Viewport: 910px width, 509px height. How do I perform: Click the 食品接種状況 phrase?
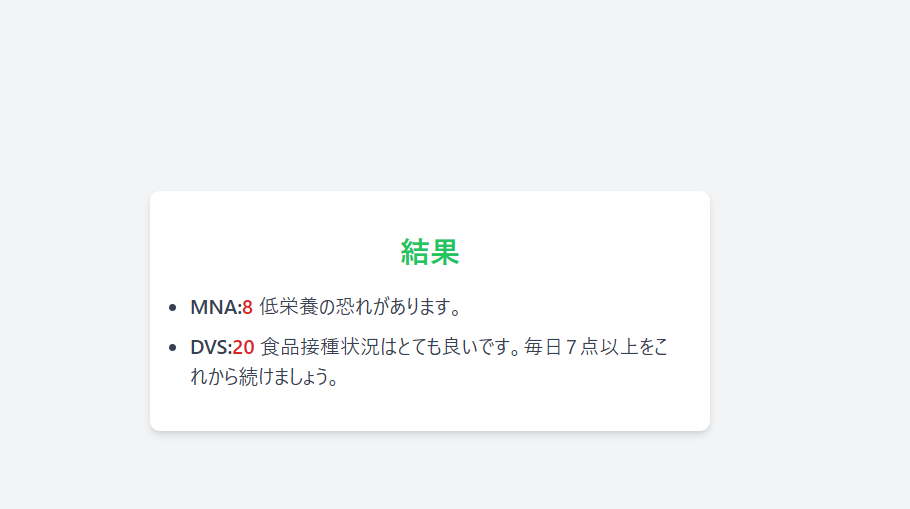click(x=319, y=347)
